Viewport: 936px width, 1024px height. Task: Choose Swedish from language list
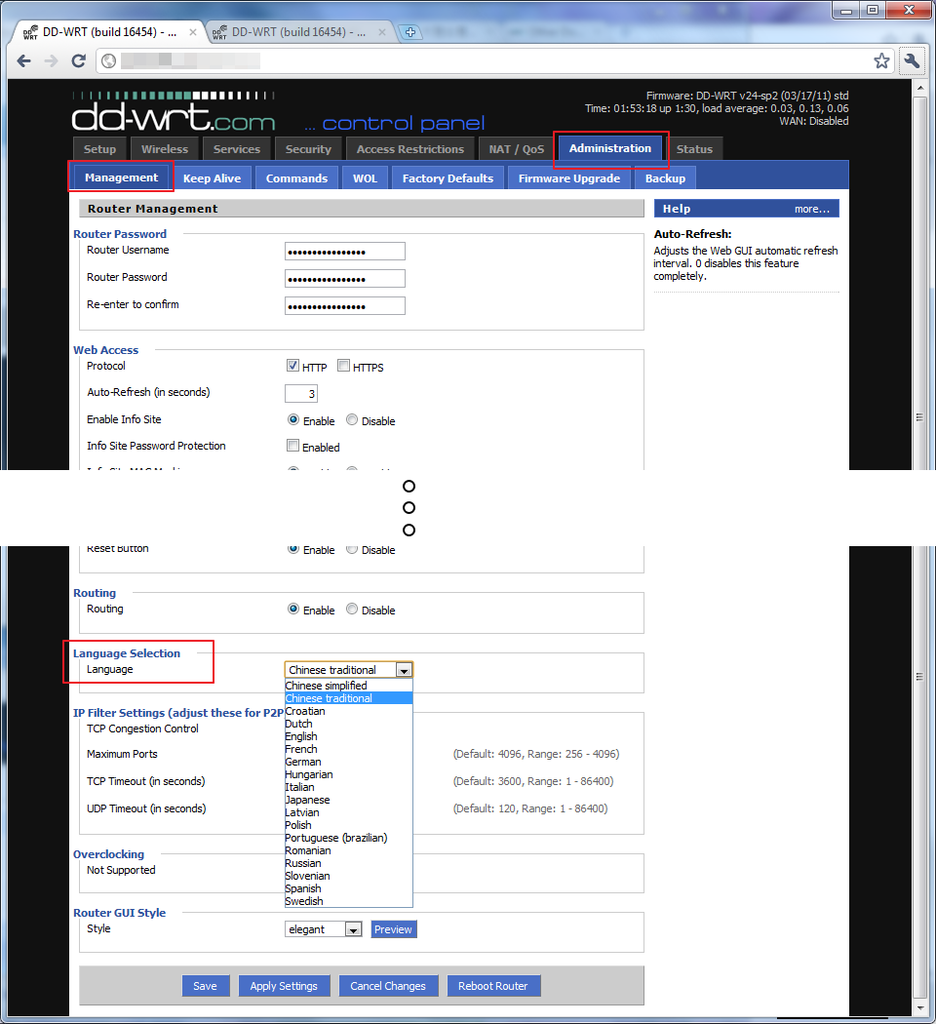pyautogui.click(x=348, y=901)
